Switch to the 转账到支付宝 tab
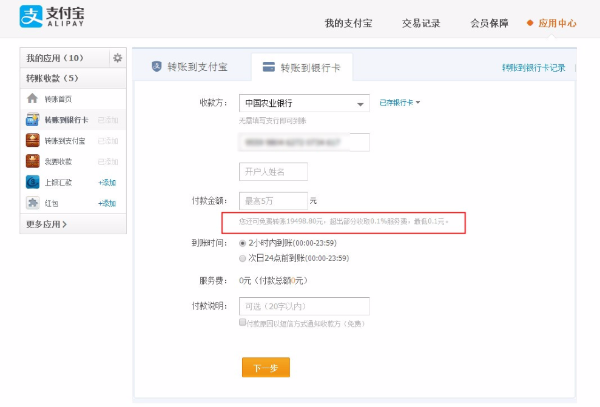The height and width of the screenshot is (407, 600). tap(191, 67)
